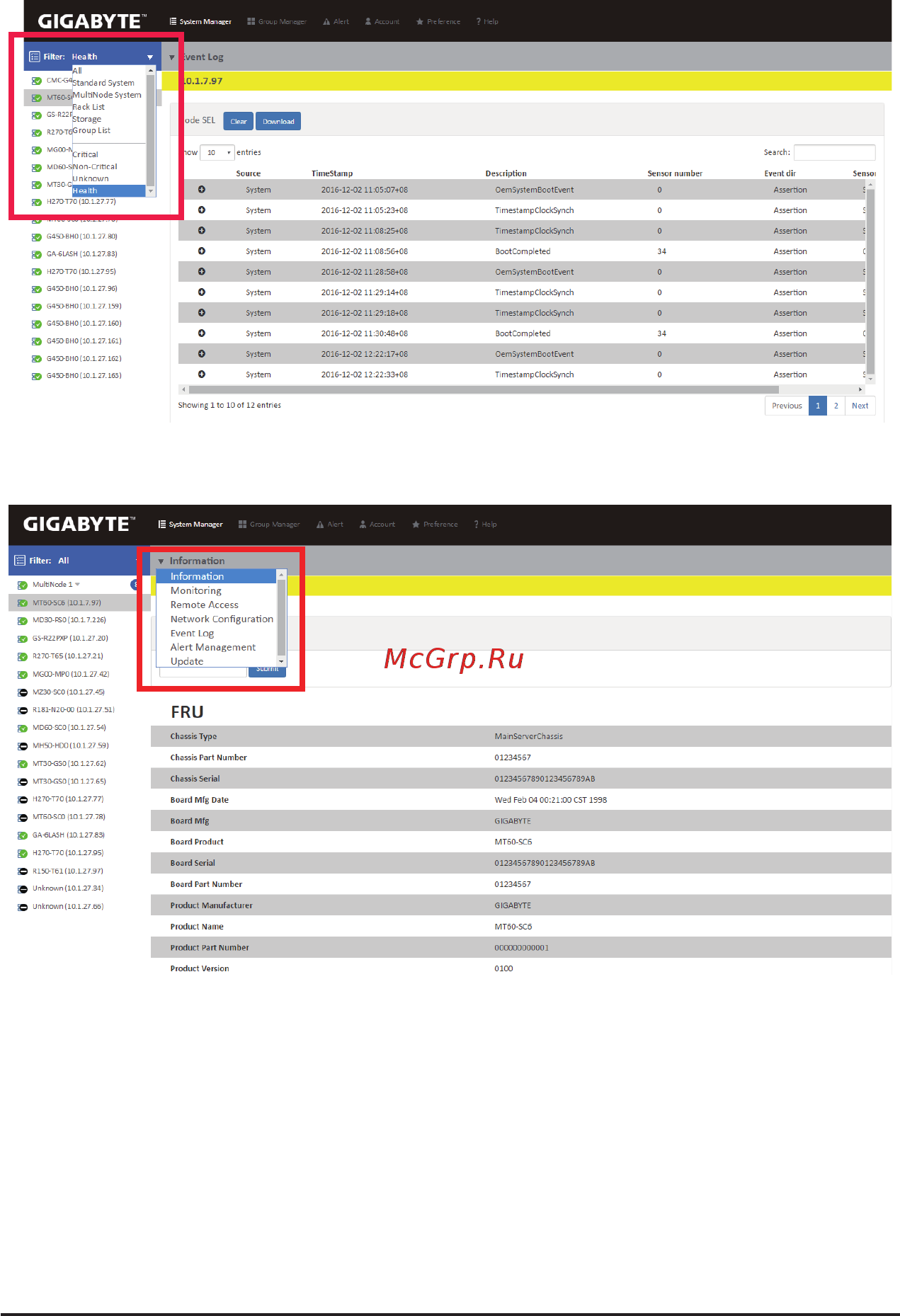Expand event row timestamped 2016-12-02 11:28:58+08
This screenshot has height=1316, width=900.
coord(202,271)
